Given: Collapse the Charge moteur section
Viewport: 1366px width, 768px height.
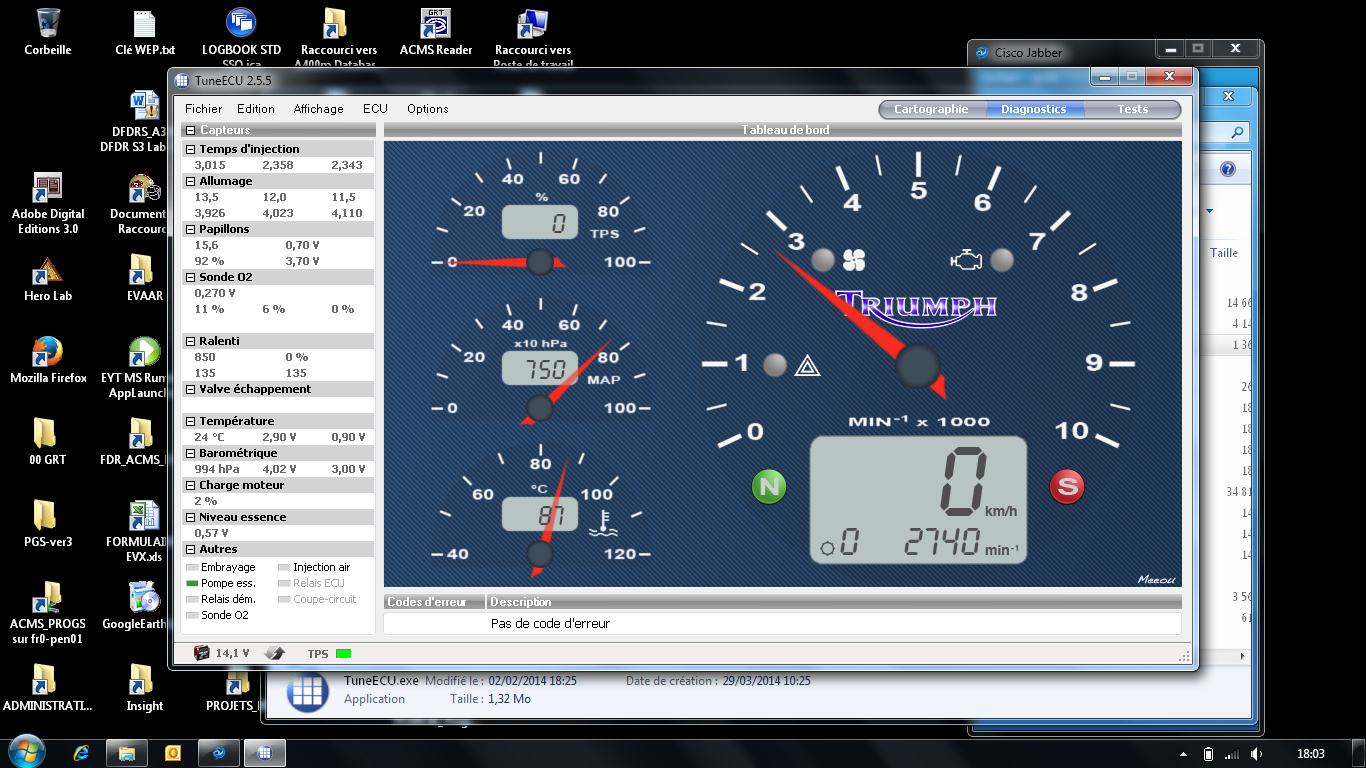Looking at the screenshot, I should coord(190,485).
